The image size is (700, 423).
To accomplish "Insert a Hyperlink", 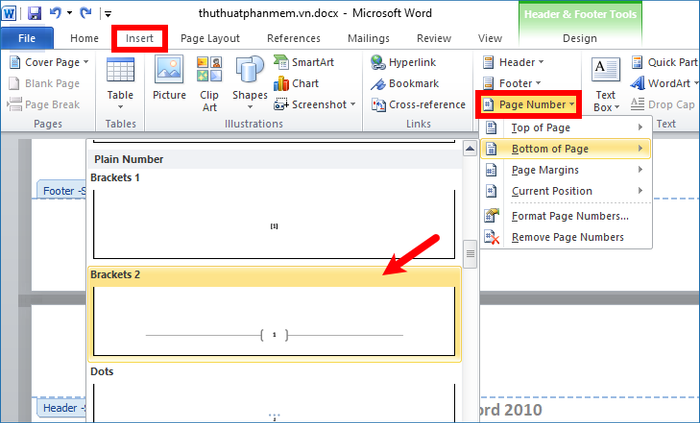I will coord(404,62).
